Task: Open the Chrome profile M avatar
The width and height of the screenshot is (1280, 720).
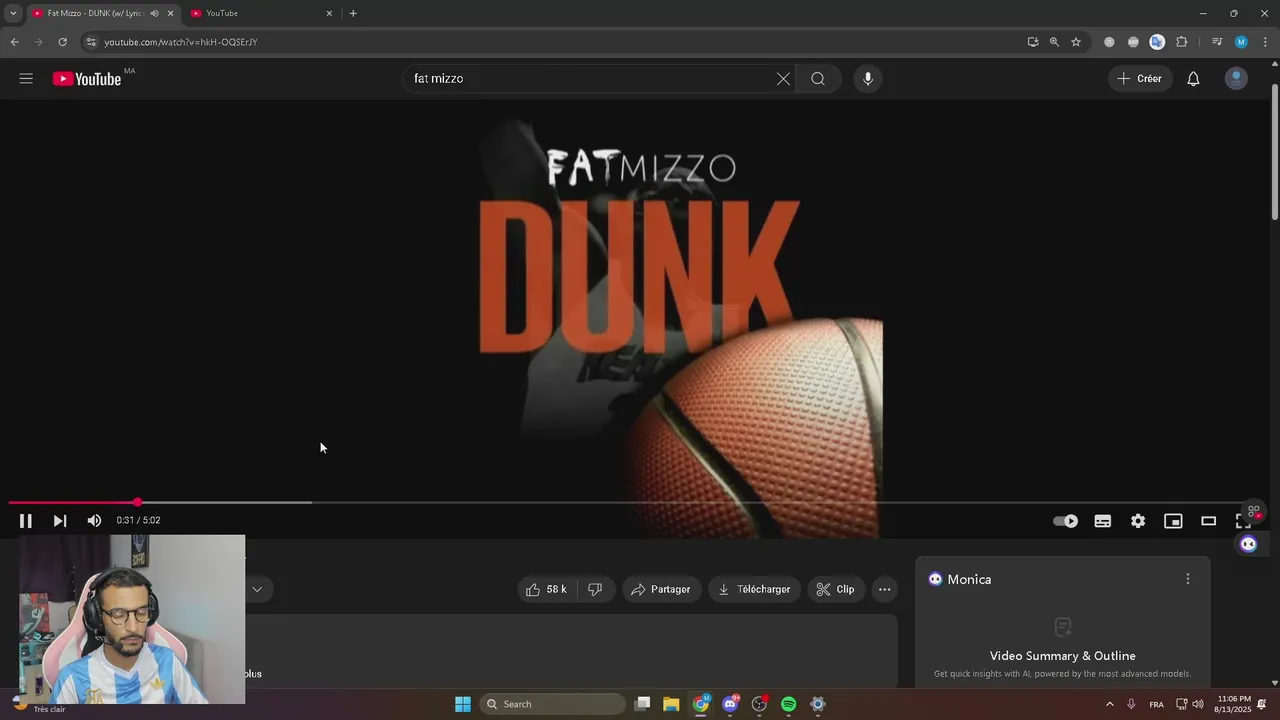Action: click(x=1241, y=42)
